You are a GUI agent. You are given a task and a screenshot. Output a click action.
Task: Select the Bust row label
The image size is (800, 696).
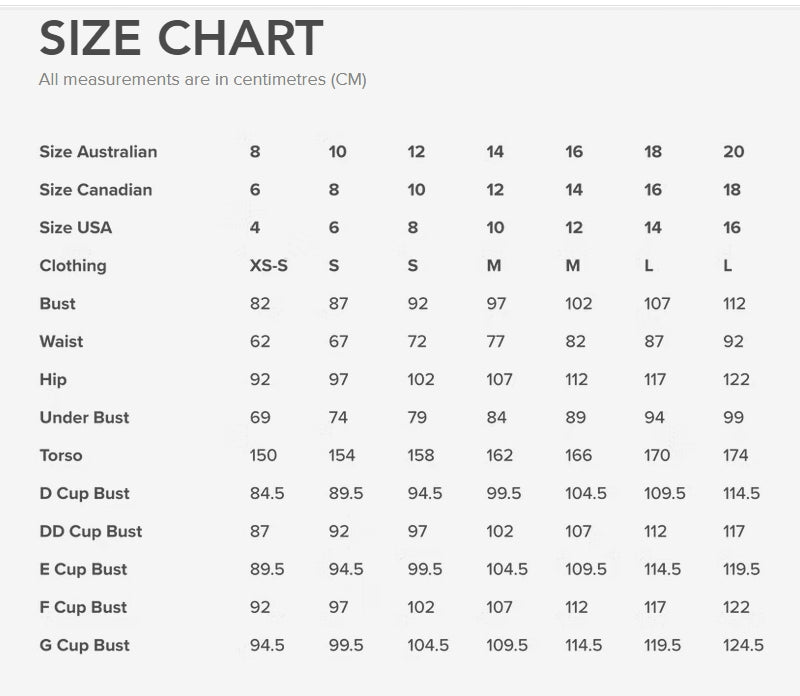click(57, 304)
